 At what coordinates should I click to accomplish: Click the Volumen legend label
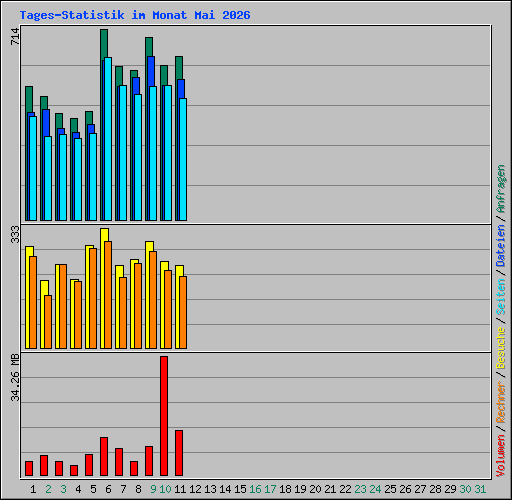click(x=501, y=456)
